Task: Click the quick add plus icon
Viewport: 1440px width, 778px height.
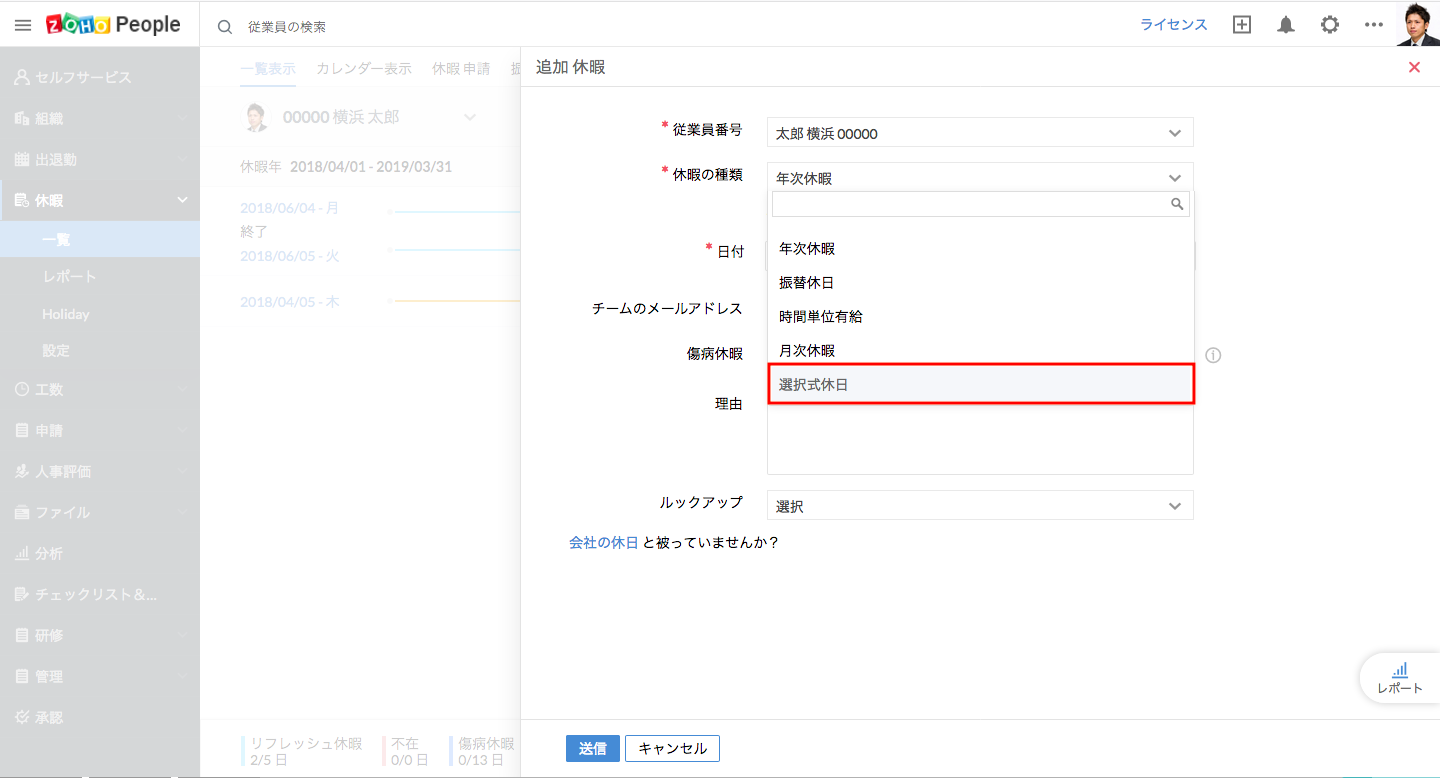Action: click(1242, 25)
